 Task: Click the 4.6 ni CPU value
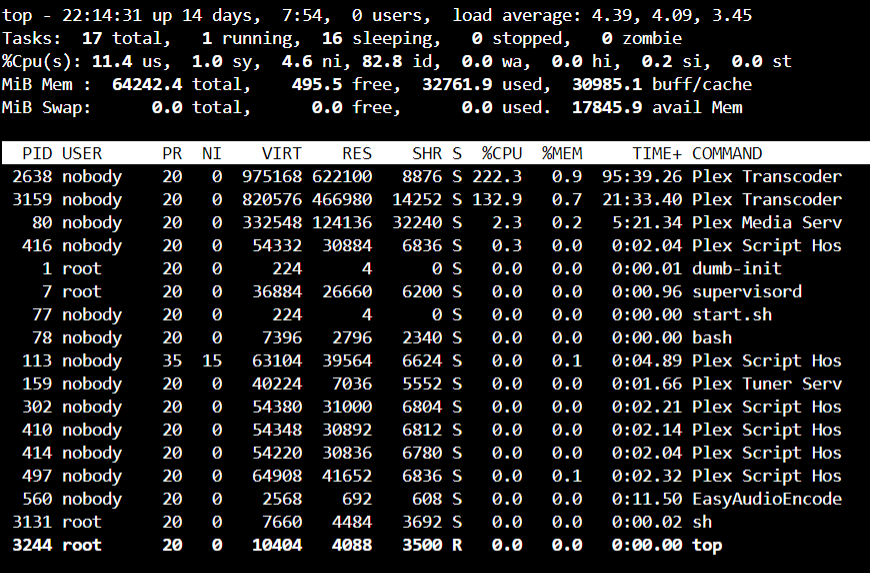point(297,61)
